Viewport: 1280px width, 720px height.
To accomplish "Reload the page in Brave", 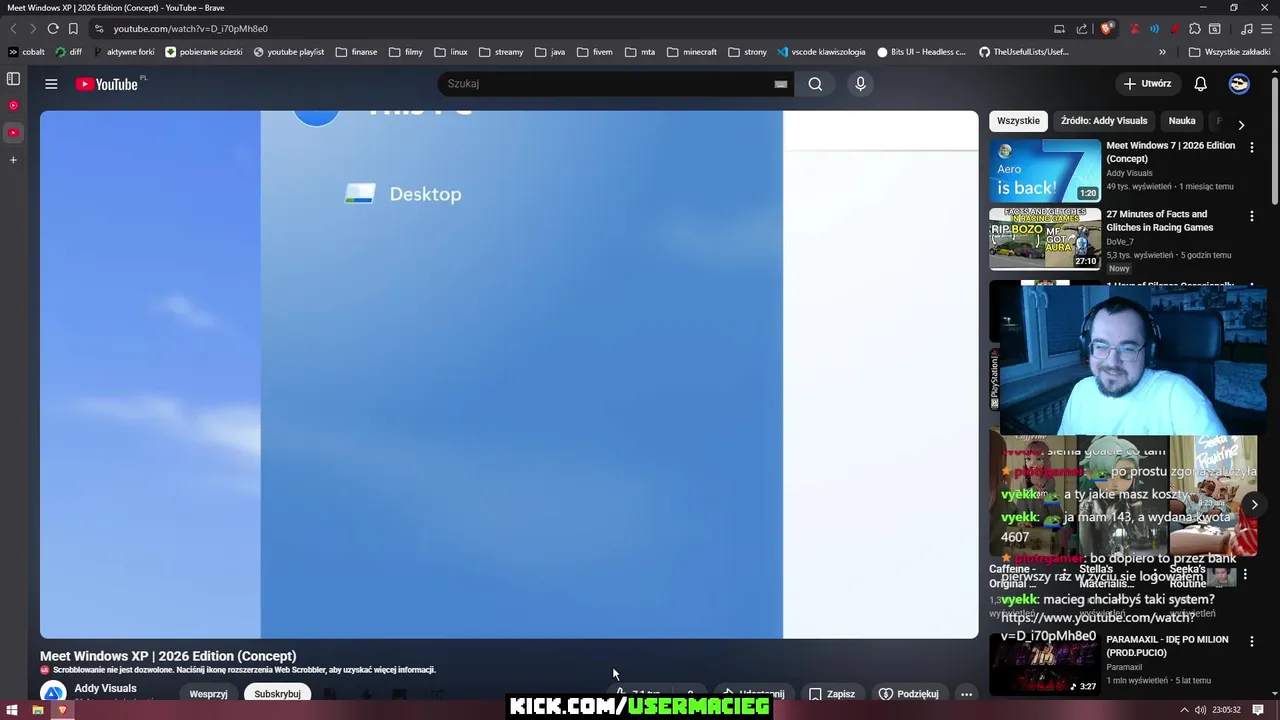I will click(x=53, y=29).
